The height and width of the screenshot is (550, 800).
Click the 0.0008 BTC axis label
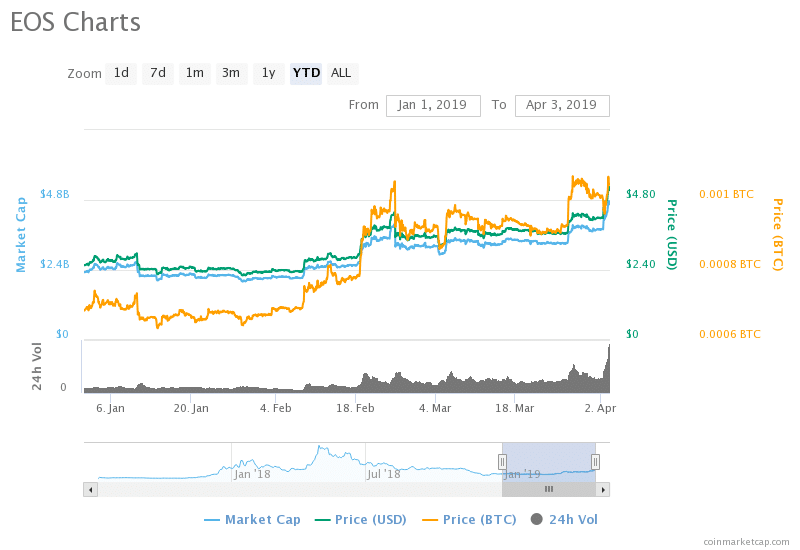(x=730, y=264)
